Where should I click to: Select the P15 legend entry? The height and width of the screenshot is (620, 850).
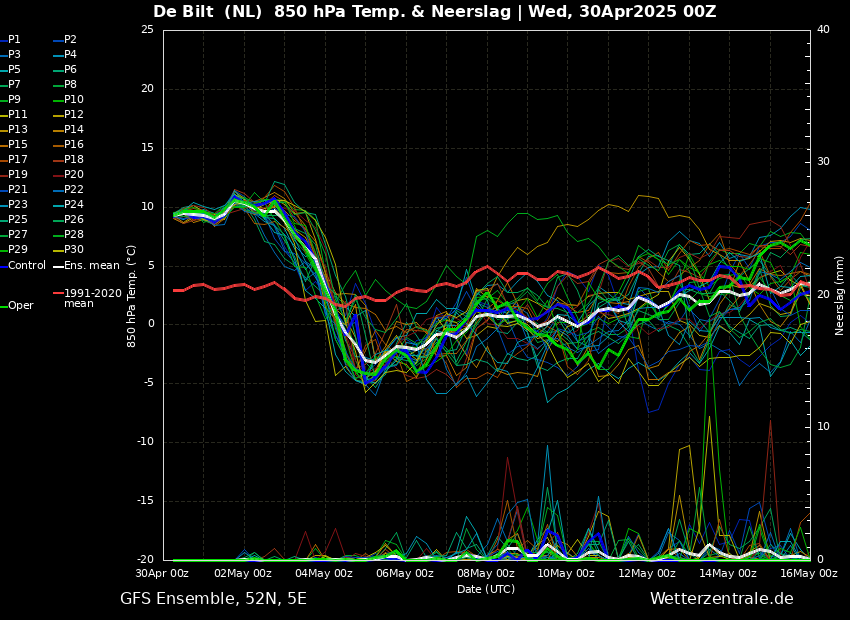[18, 145]
